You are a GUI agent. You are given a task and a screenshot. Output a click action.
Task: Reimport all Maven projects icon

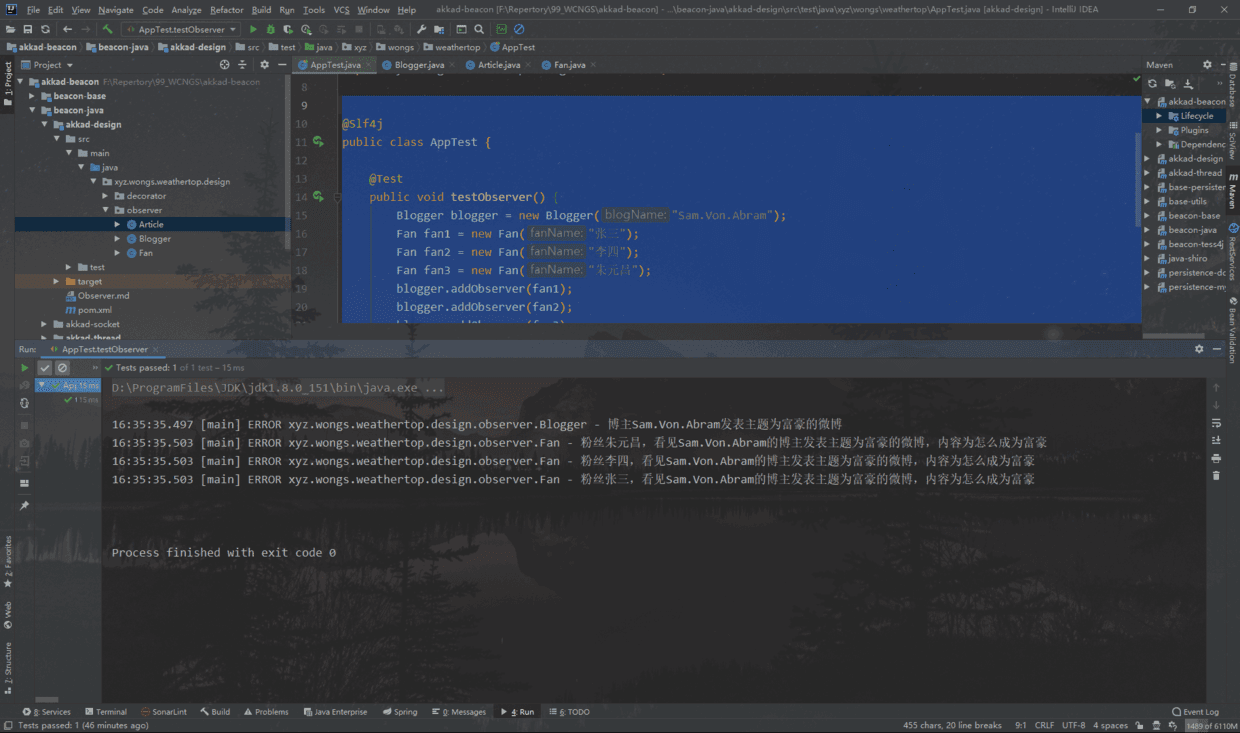pyautogui.click(x=1153, y=84)
